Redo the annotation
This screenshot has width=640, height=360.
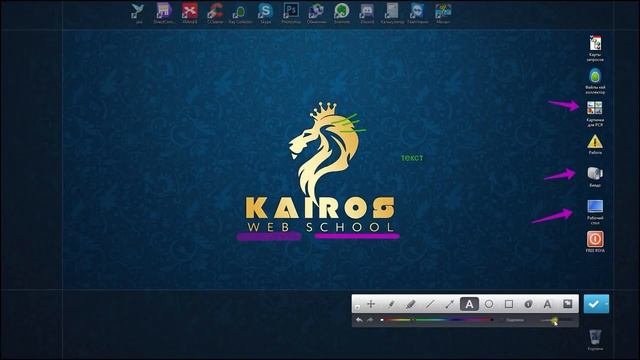(x=370, y=320)
